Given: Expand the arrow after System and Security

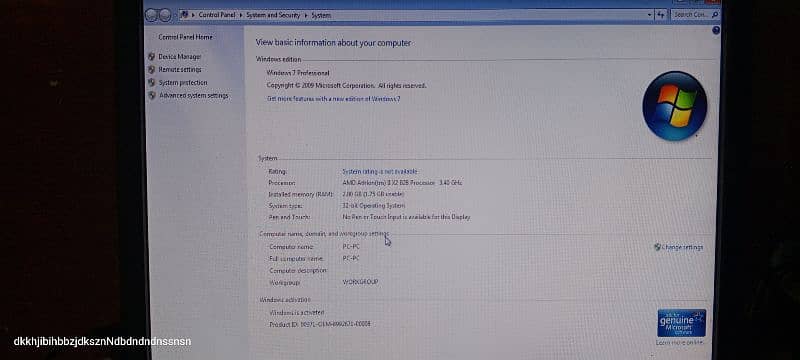Looking at the screenshot, I should [x=306, y=15].
